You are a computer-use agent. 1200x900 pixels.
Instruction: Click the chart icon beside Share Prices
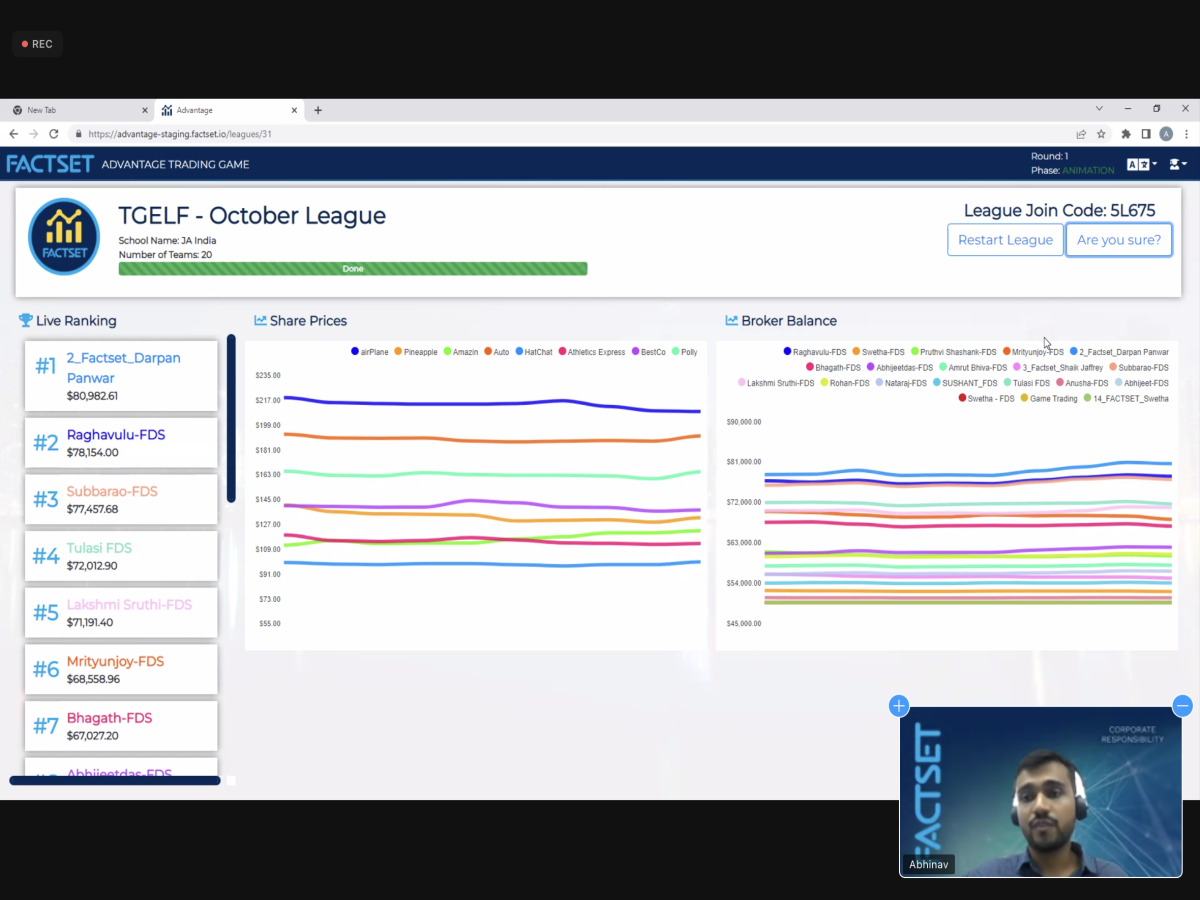click(261, 321)
